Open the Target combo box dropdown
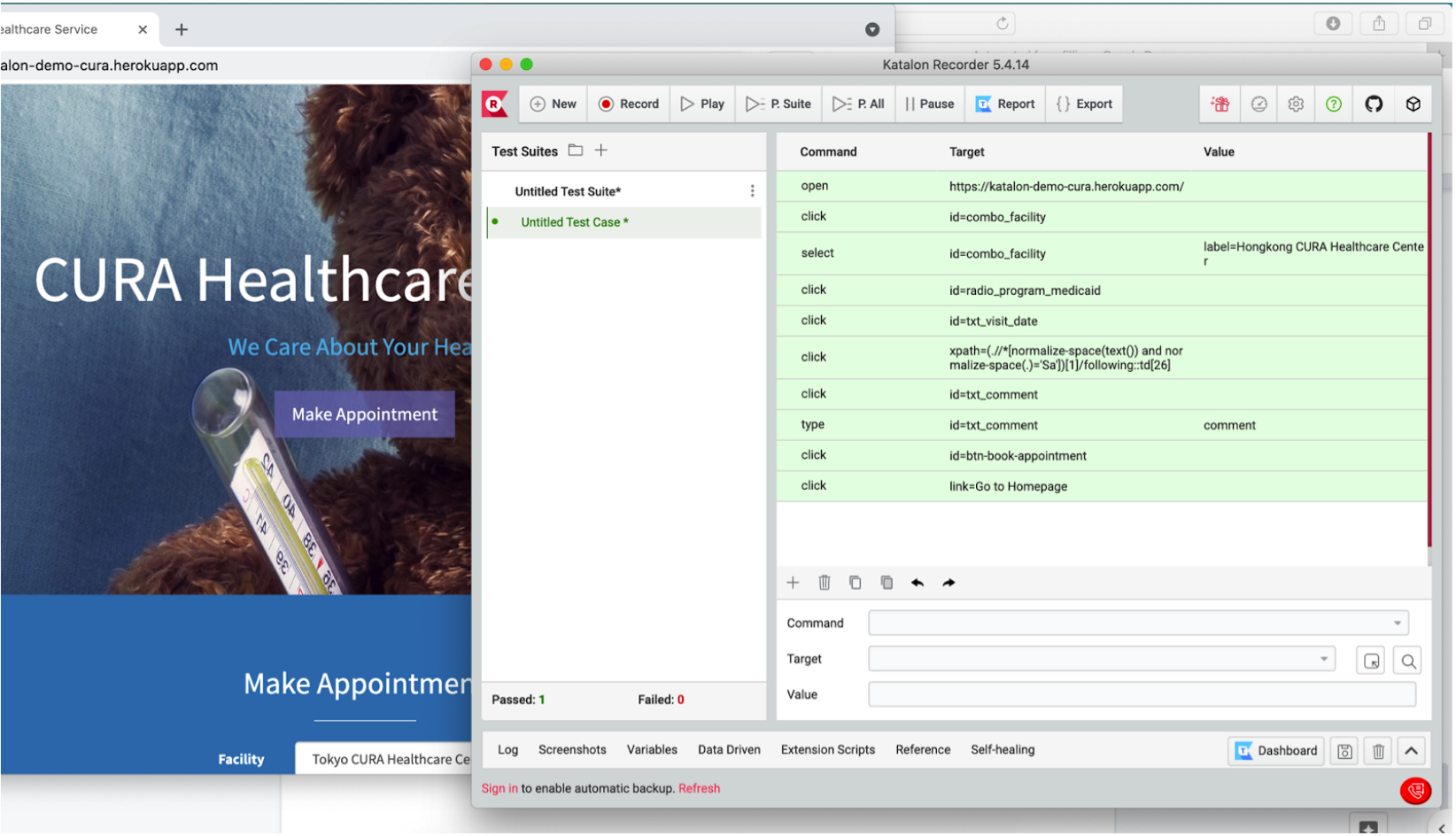Image resolution: width=1456 pixels, height=836 pixels. pos(1325,660)
